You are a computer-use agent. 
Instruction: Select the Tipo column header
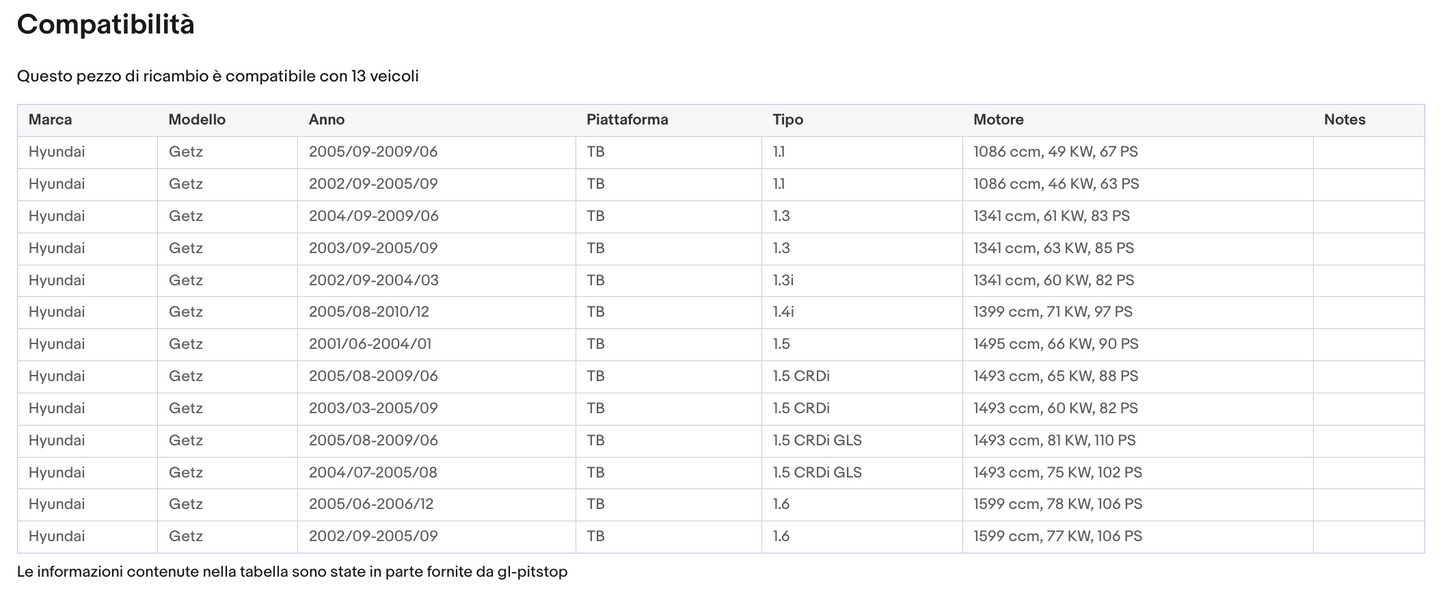pos(788,120)
